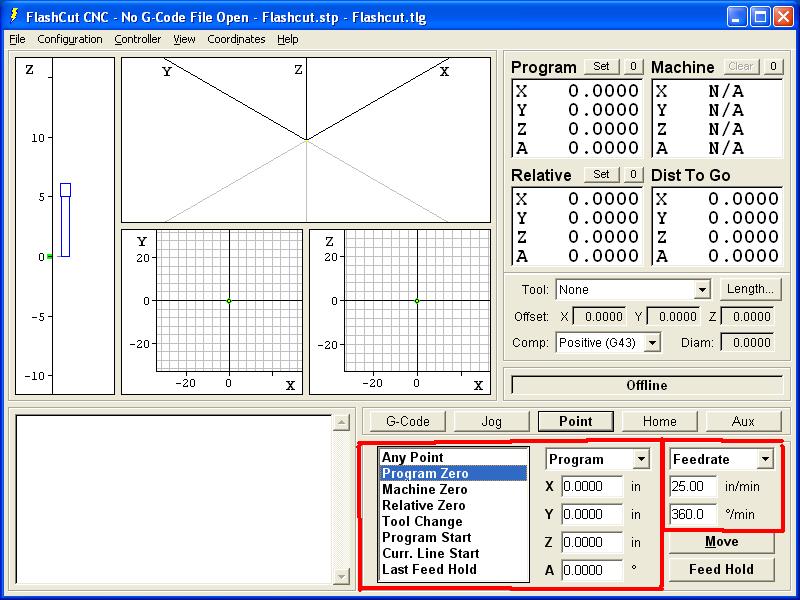Open the Program coordinate system dropdown

click(x=641, y=459)
